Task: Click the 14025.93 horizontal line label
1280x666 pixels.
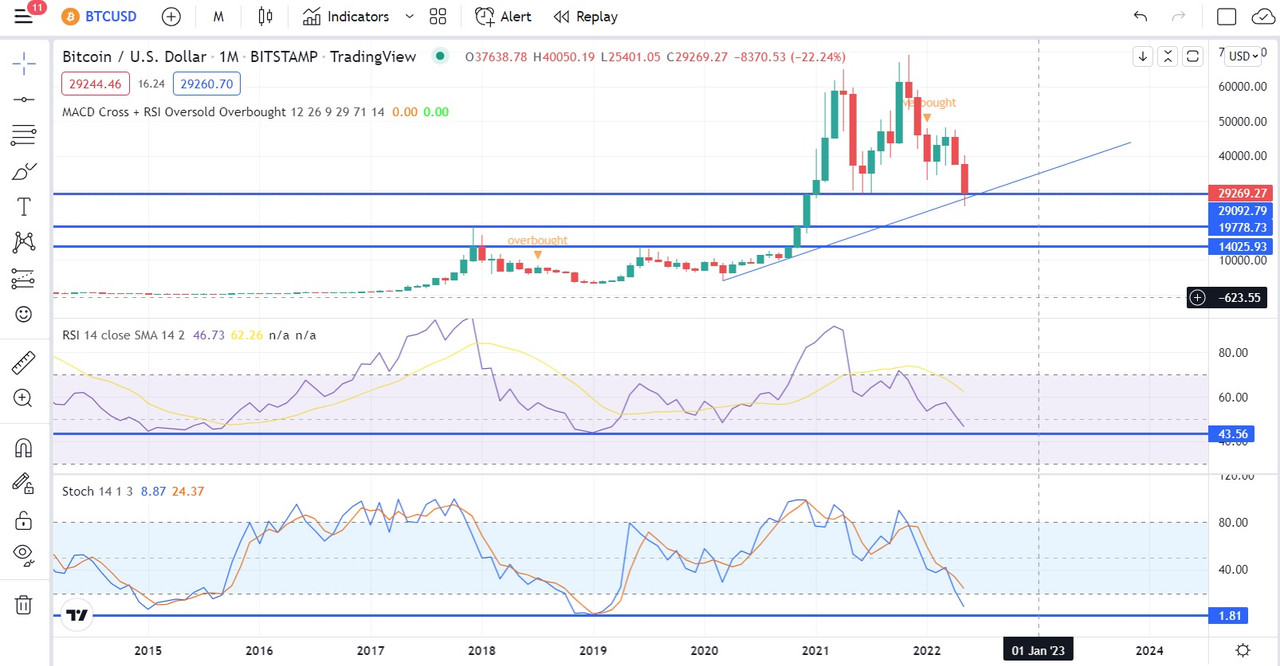Action: pyautogui.click(x=1240, y=246)
